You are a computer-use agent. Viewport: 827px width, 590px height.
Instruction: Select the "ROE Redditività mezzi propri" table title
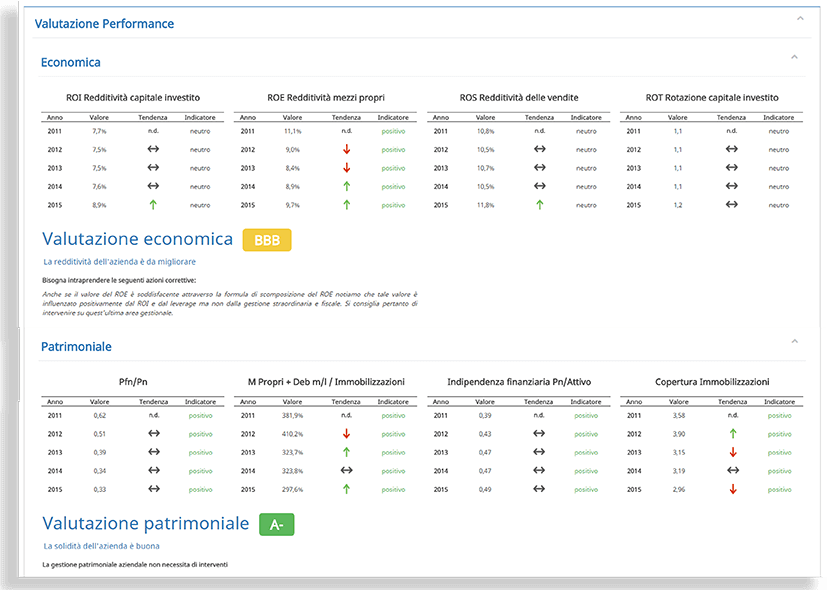tap(326, 98)
